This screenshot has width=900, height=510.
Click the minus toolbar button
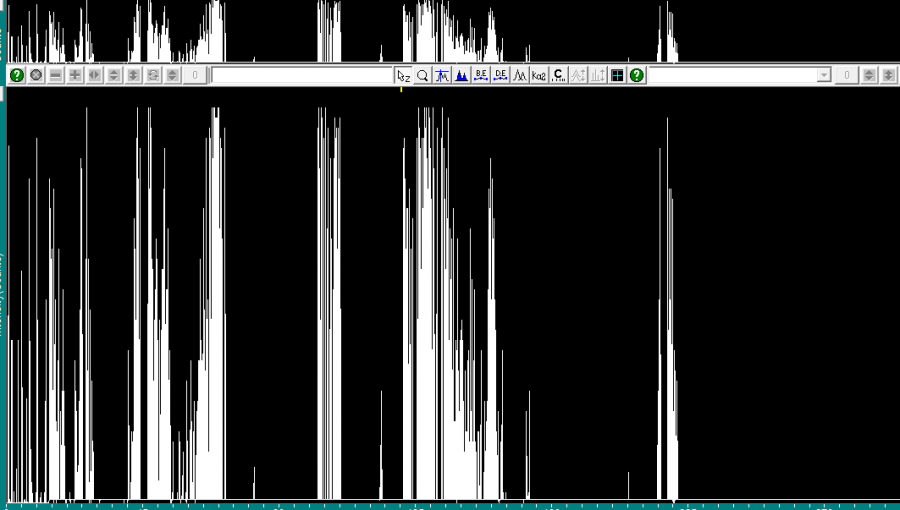(x=56, y=75)
